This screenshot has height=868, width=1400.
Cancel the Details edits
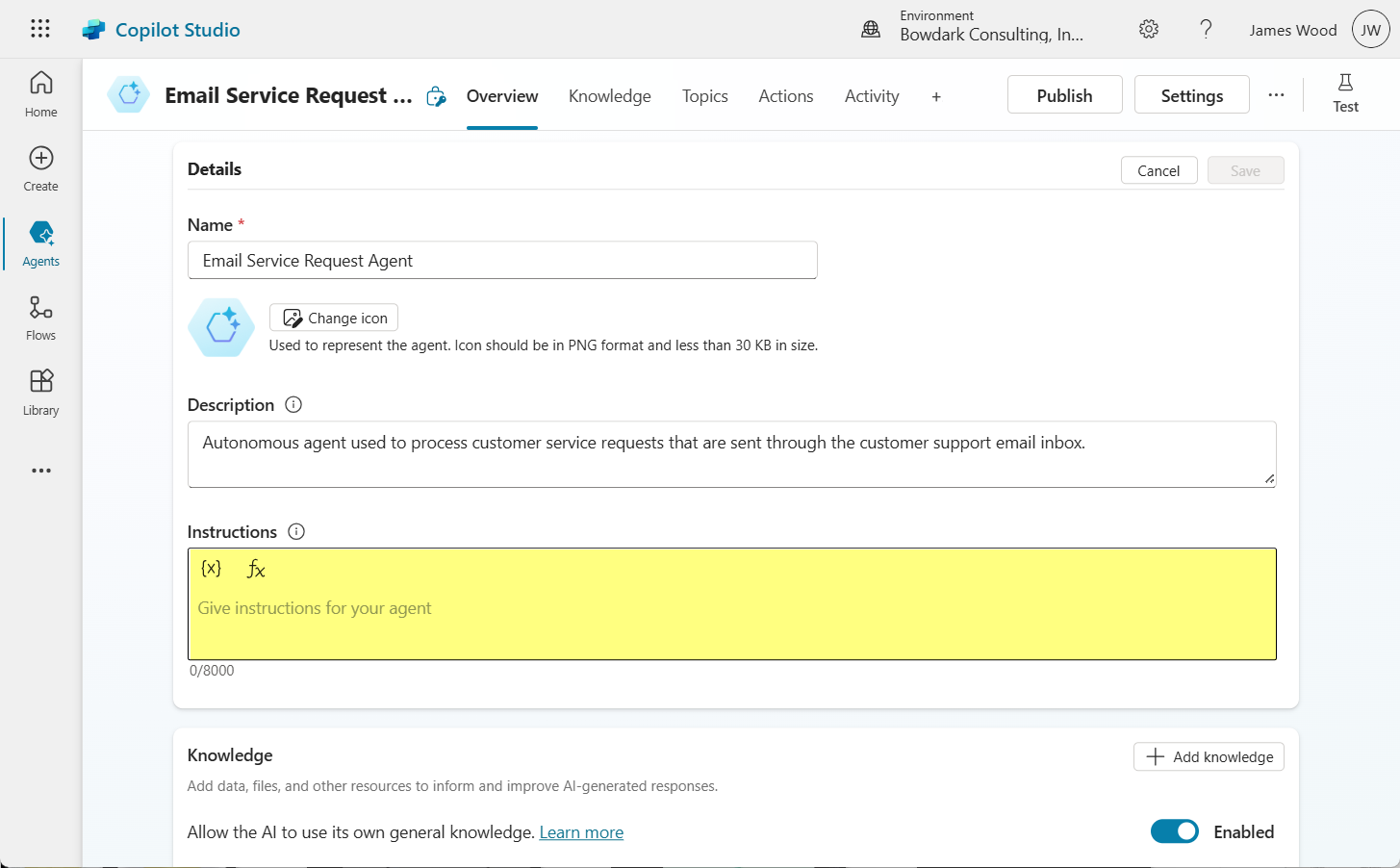tap(1159, 170)
